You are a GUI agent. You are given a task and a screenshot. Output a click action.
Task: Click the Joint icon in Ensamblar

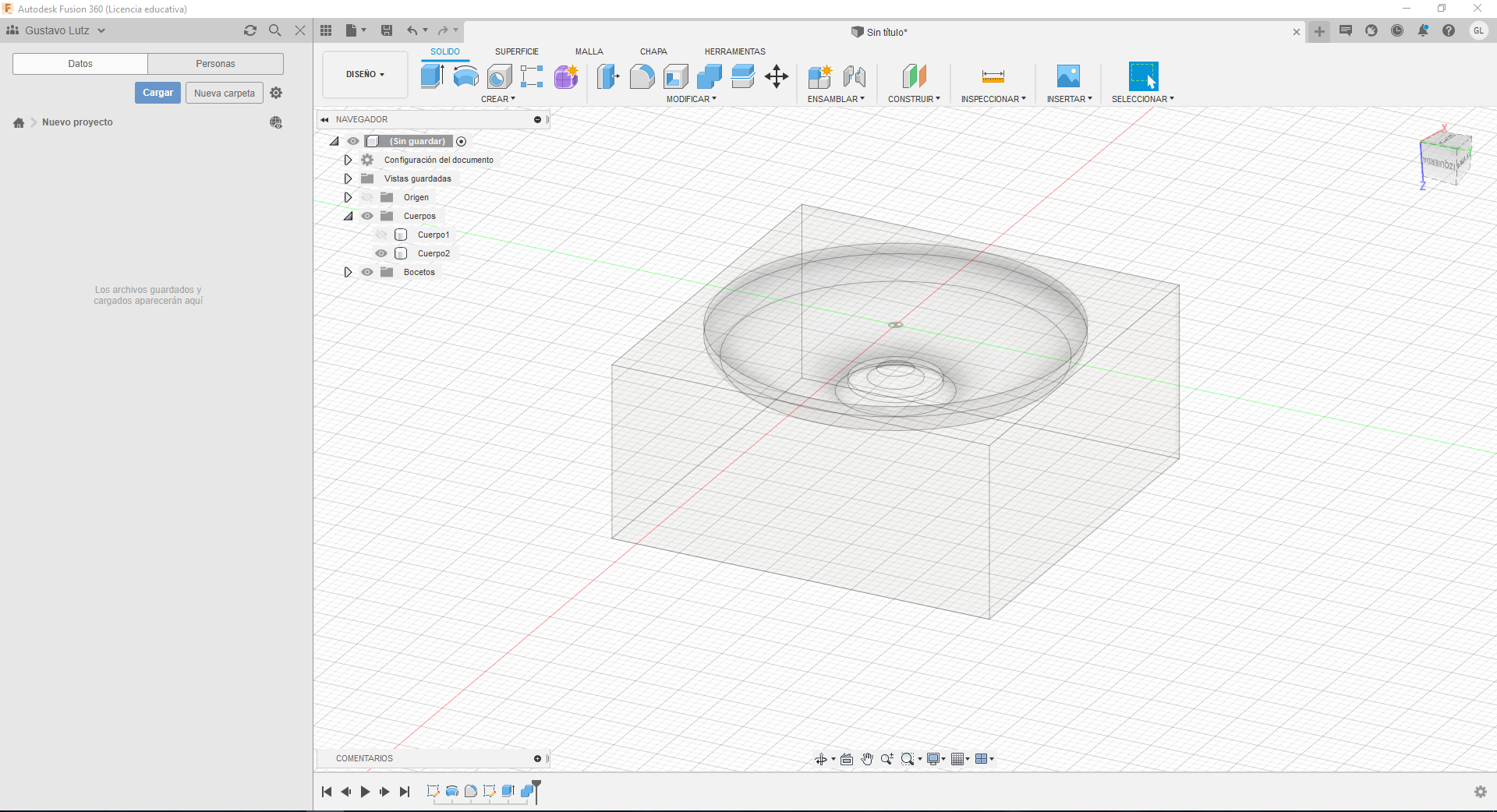click(855, 76)
